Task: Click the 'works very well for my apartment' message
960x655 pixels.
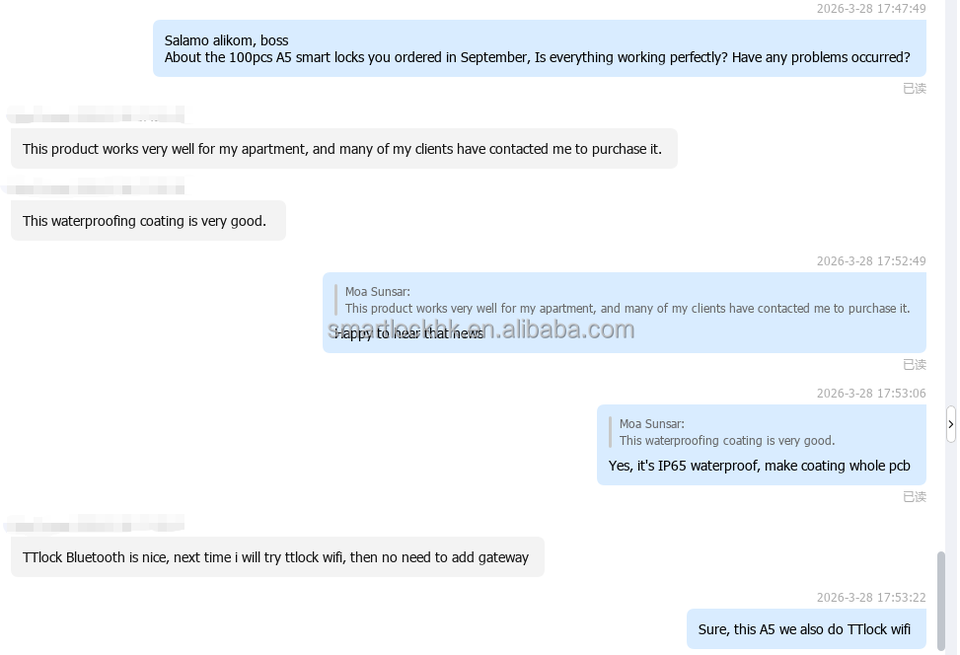Action: pyautogui.click(x=344, y=149)
